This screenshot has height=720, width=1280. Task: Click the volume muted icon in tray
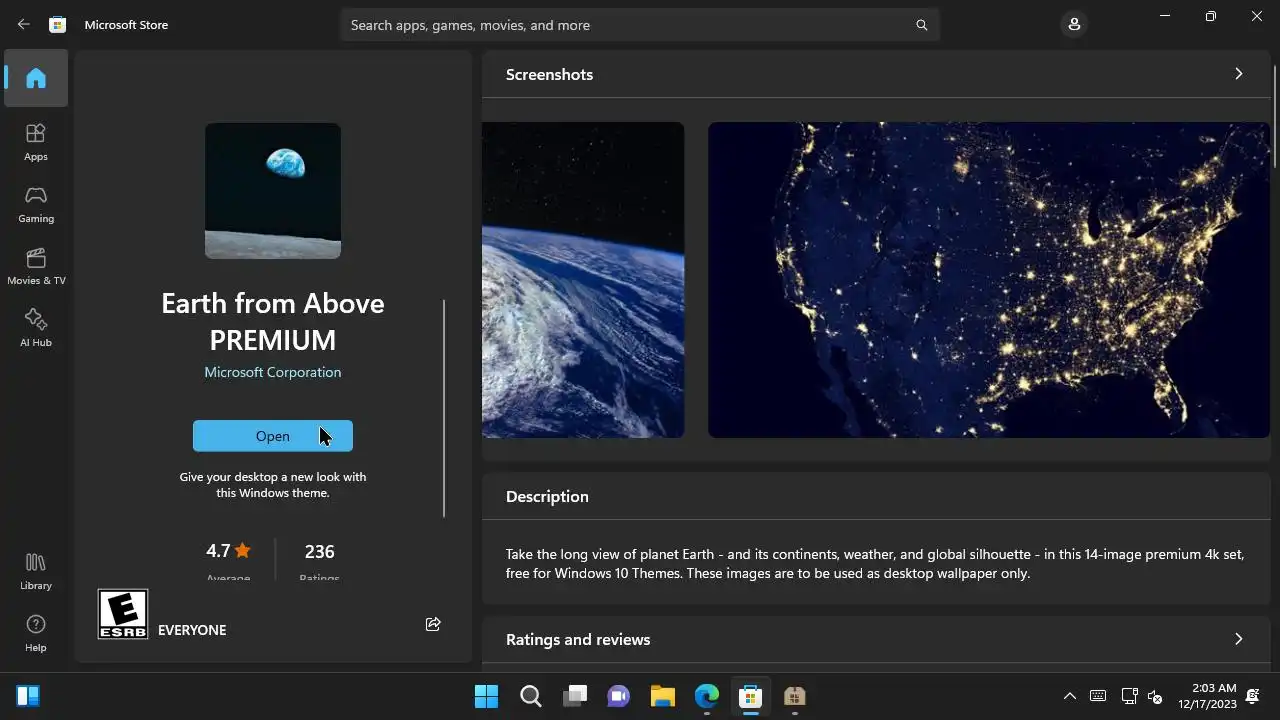click(1155, 696)
